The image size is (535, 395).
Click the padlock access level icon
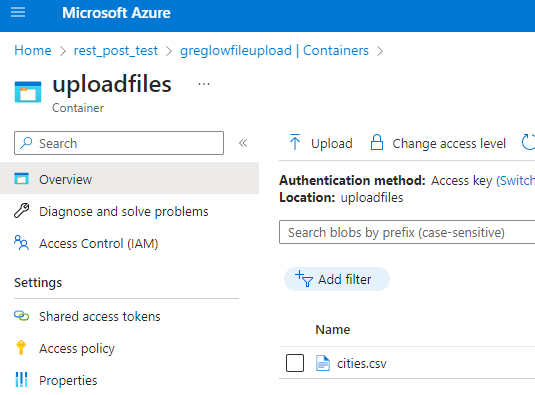coord(377,142)
